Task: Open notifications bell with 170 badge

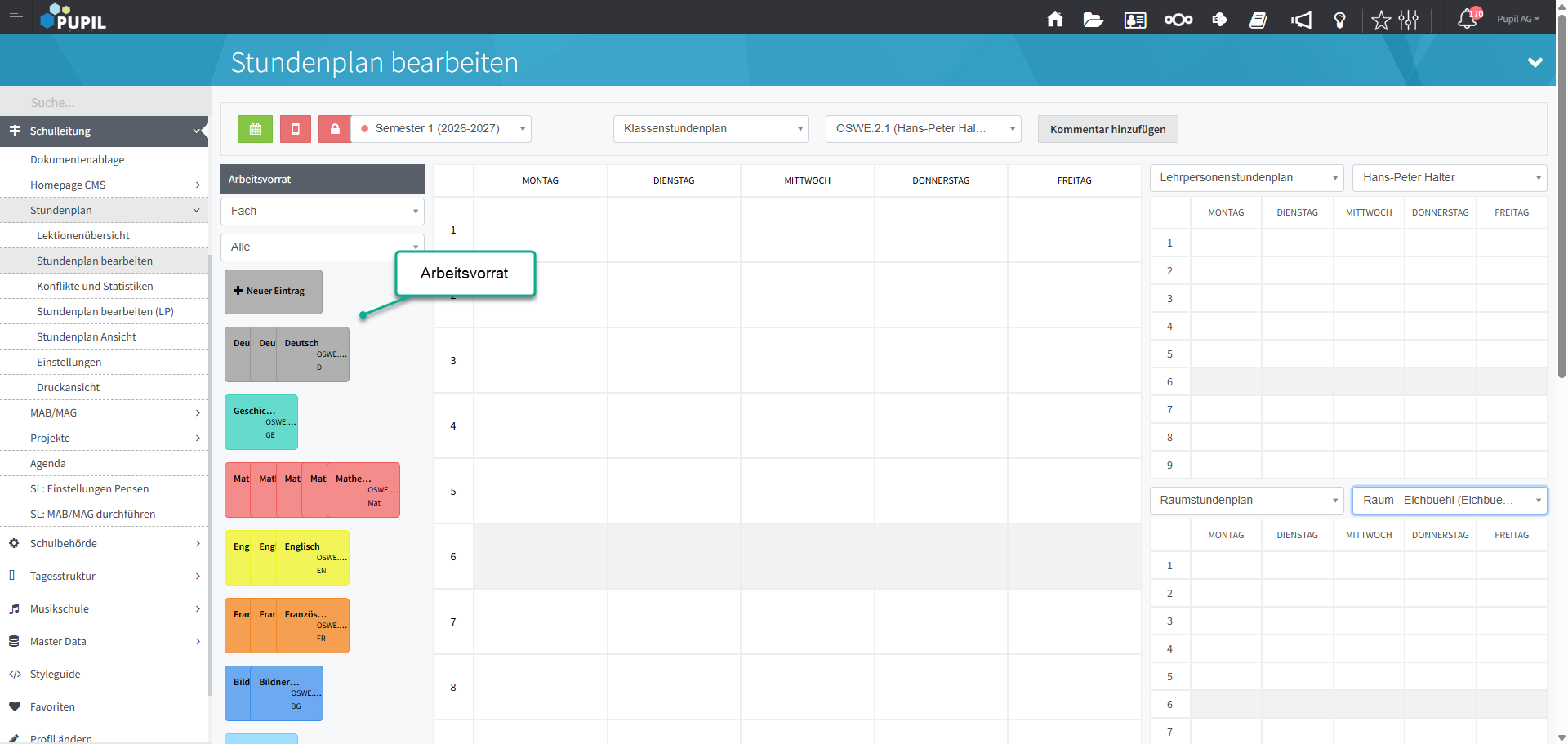Action: coord(1468,18)
